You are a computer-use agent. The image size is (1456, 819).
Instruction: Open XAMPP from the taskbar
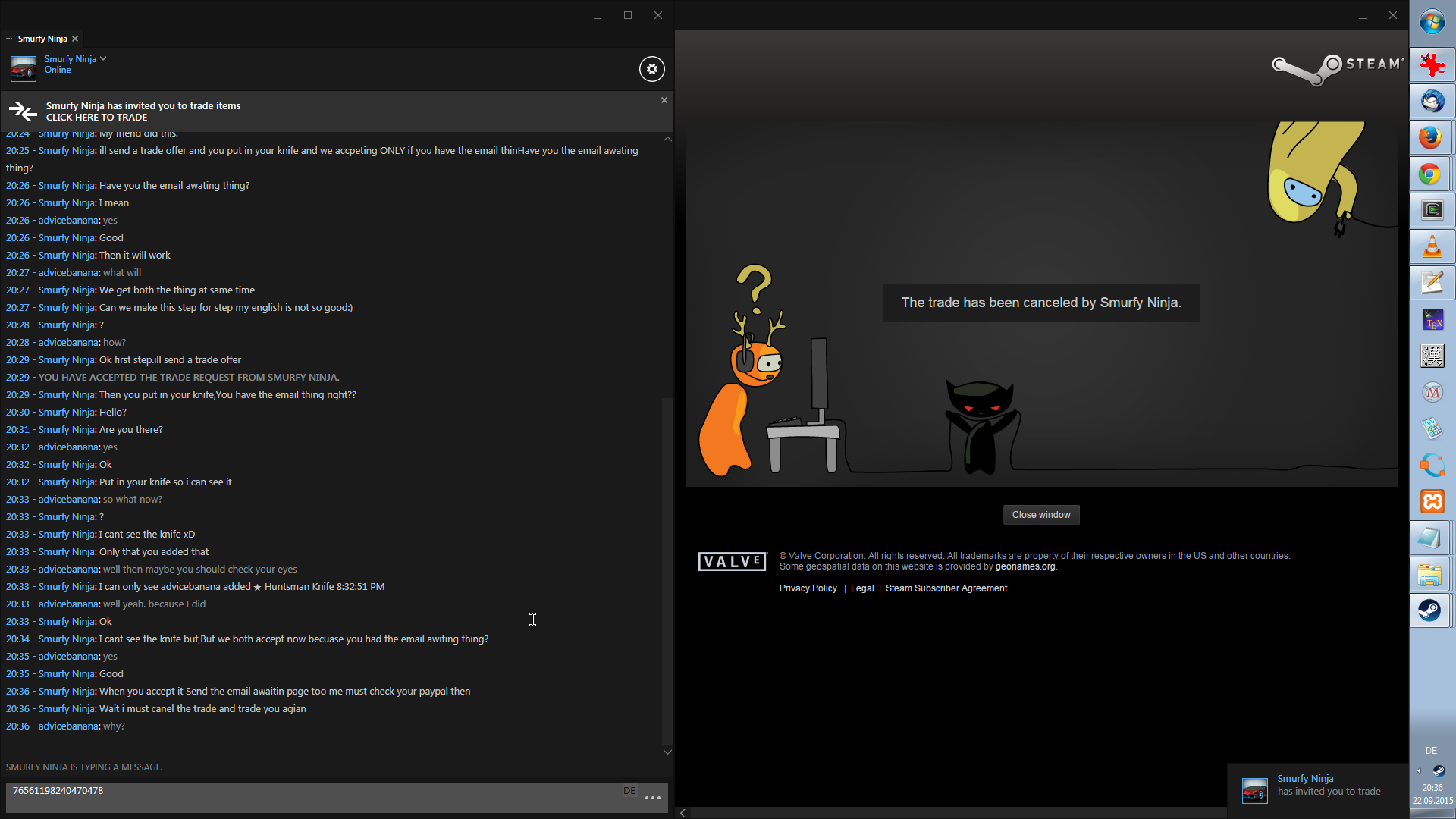coord(1431,501)
